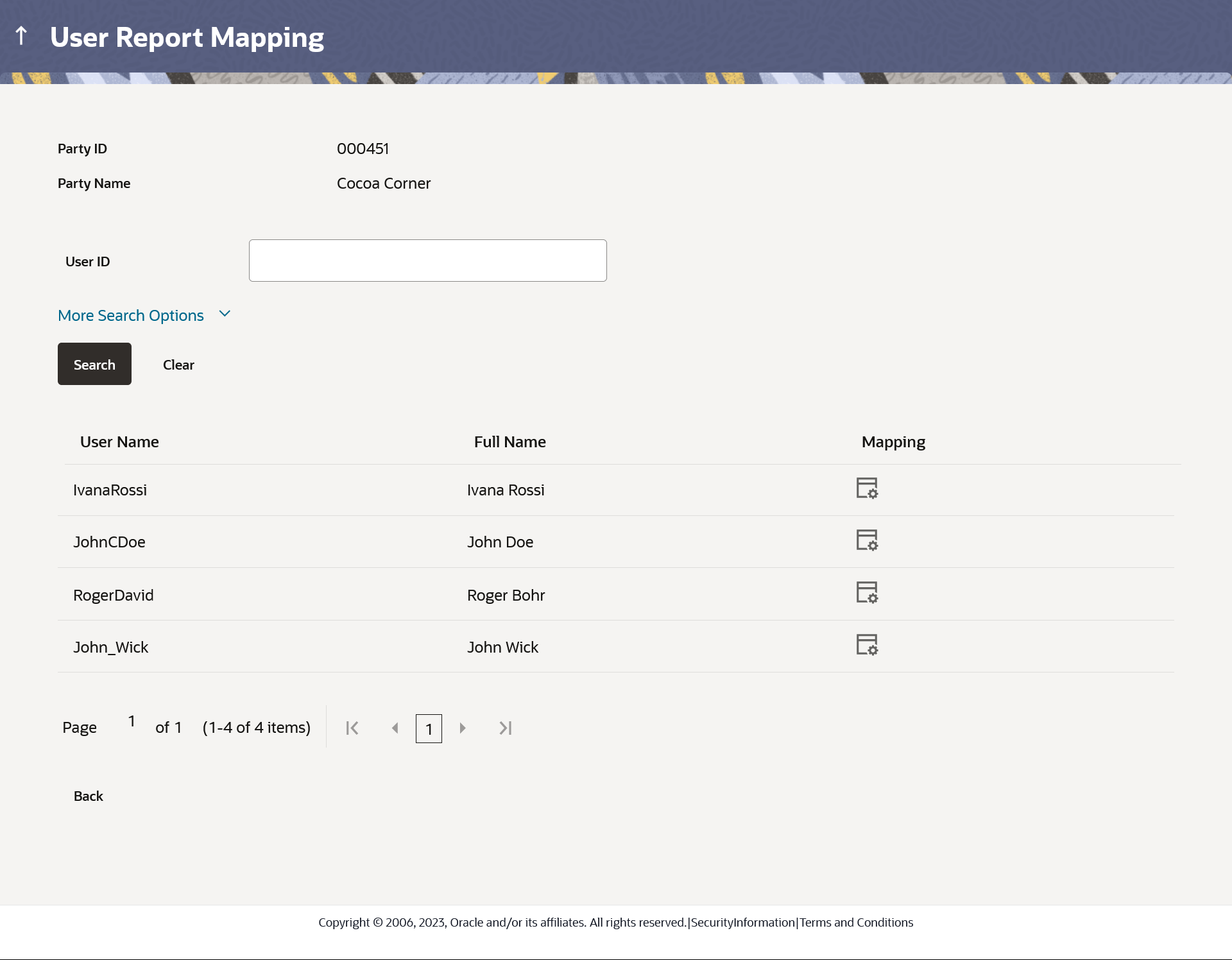Go to previous page of results
Viewport: 1232px width, 960px height.
(395, 728)
